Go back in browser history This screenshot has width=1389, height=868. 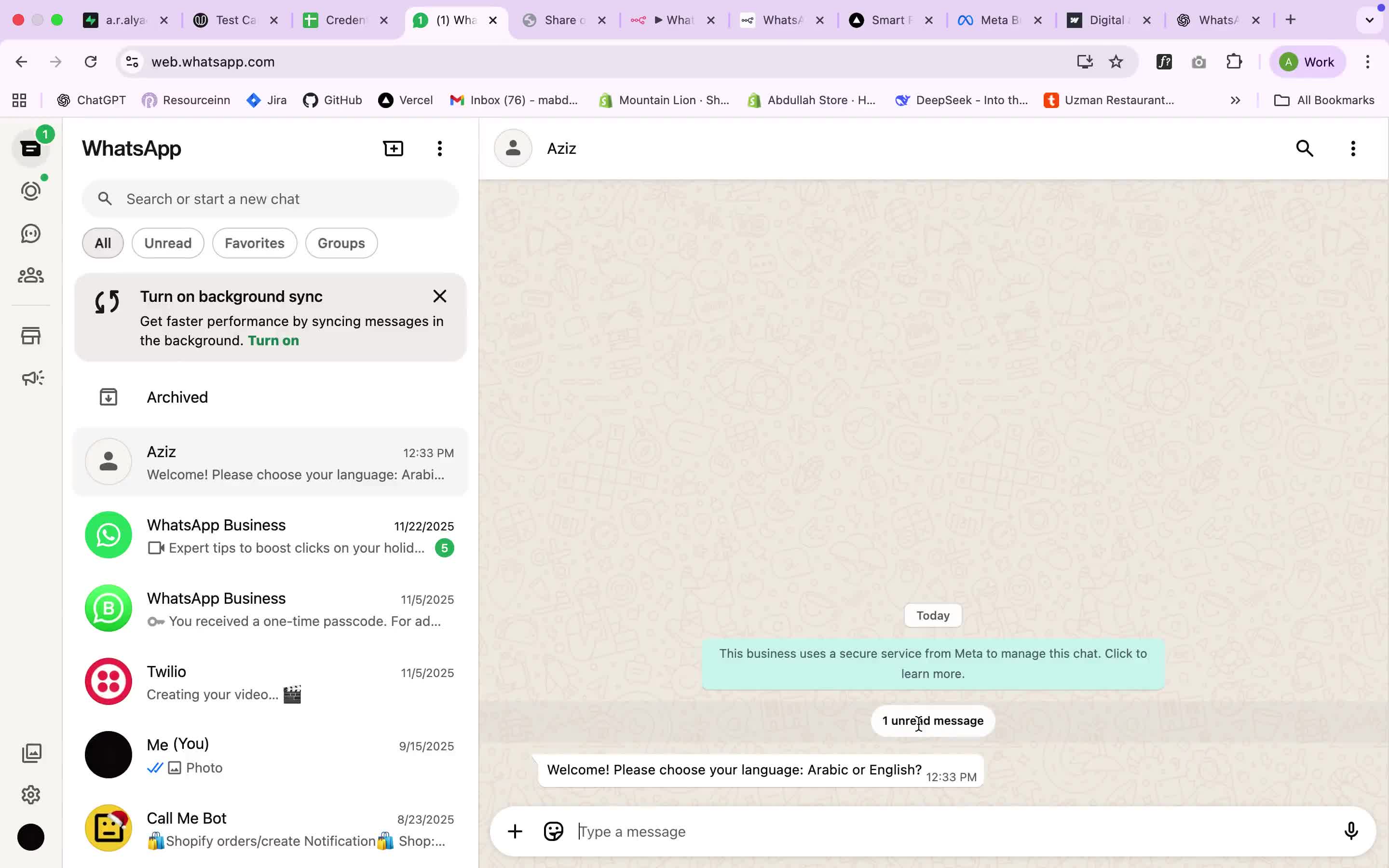21,61
